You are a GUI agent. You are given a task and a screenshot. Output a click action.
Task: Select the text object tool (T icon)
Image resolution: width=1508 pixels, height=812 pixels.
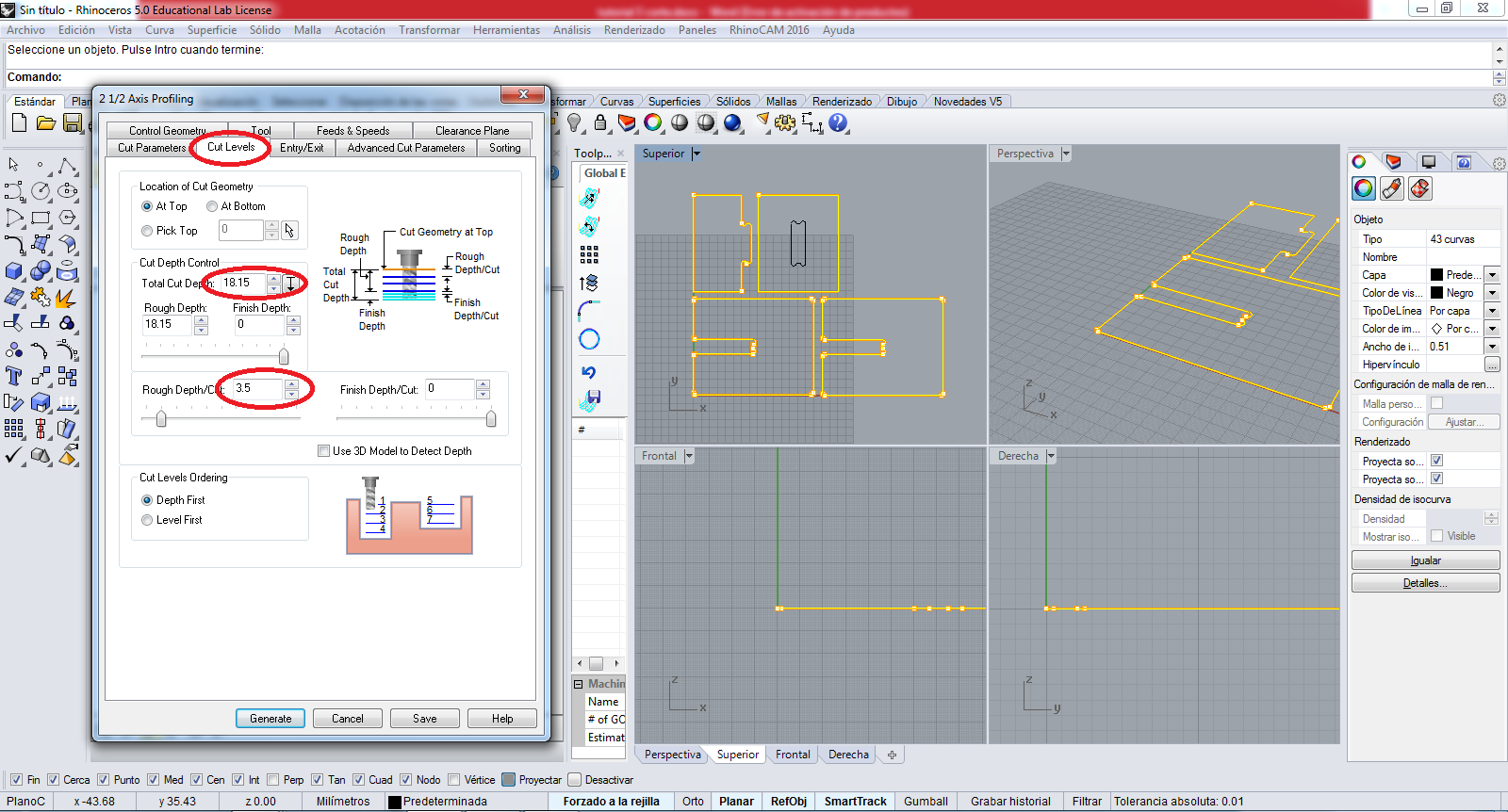click(14, 377)
